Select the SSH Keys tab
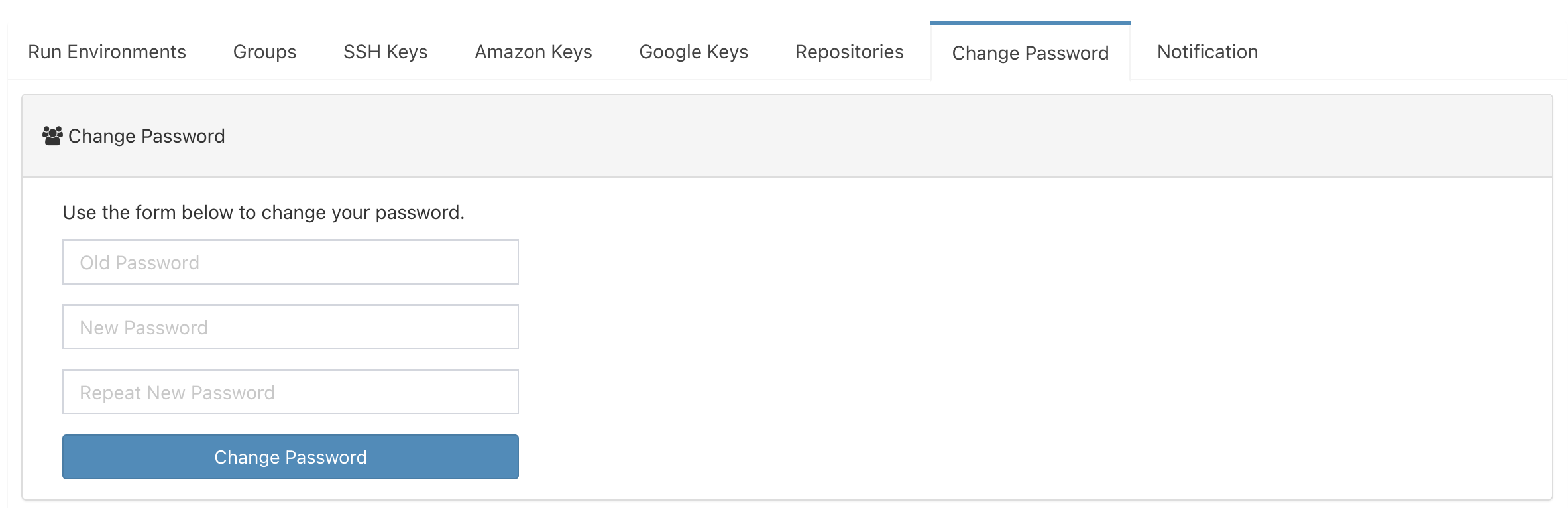The width and height of the screenshot is (1568, 508). [385, 52]
